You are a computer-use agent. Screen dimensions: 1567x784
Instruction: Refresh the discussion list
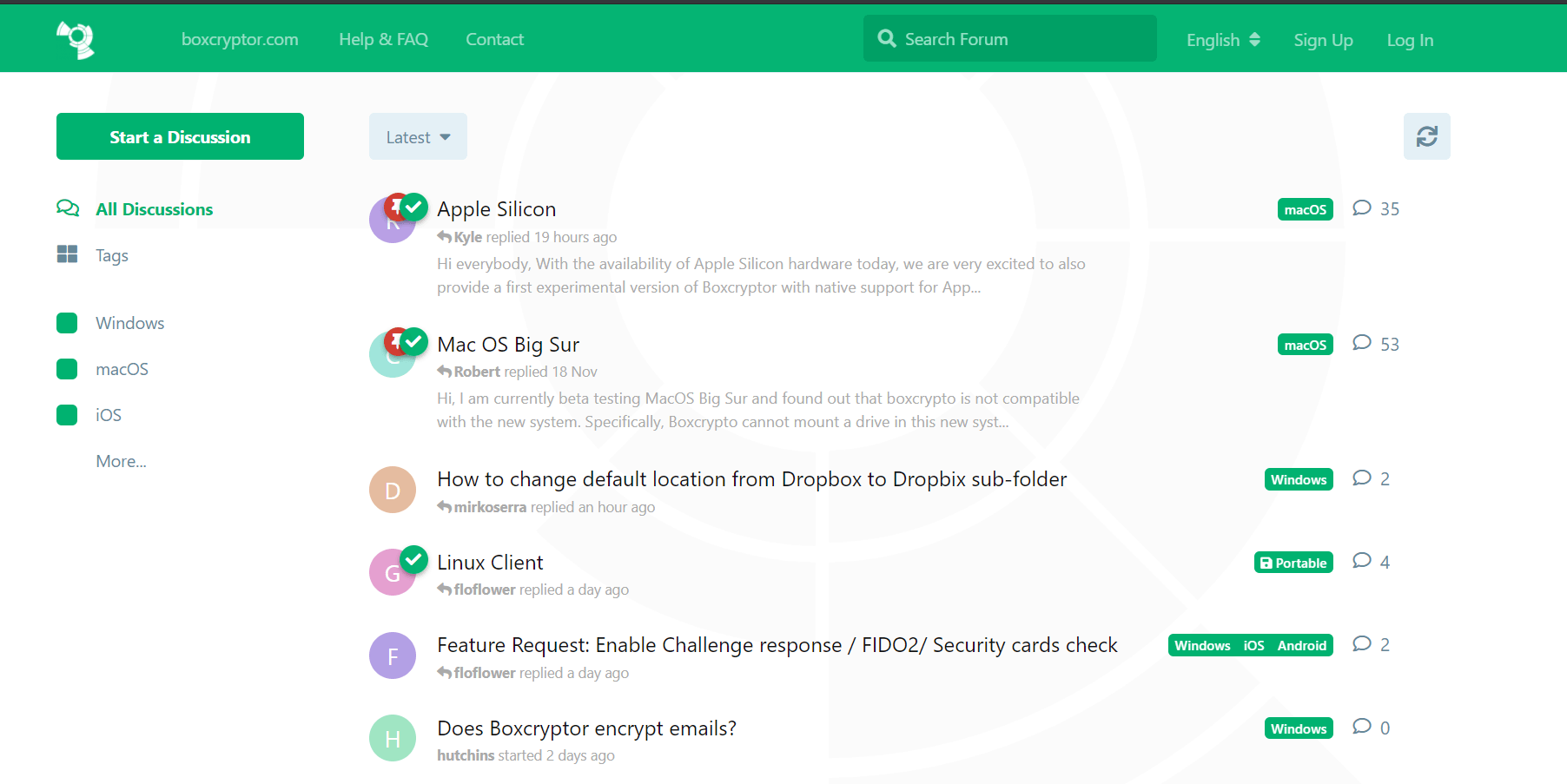tap(1427, 136)
